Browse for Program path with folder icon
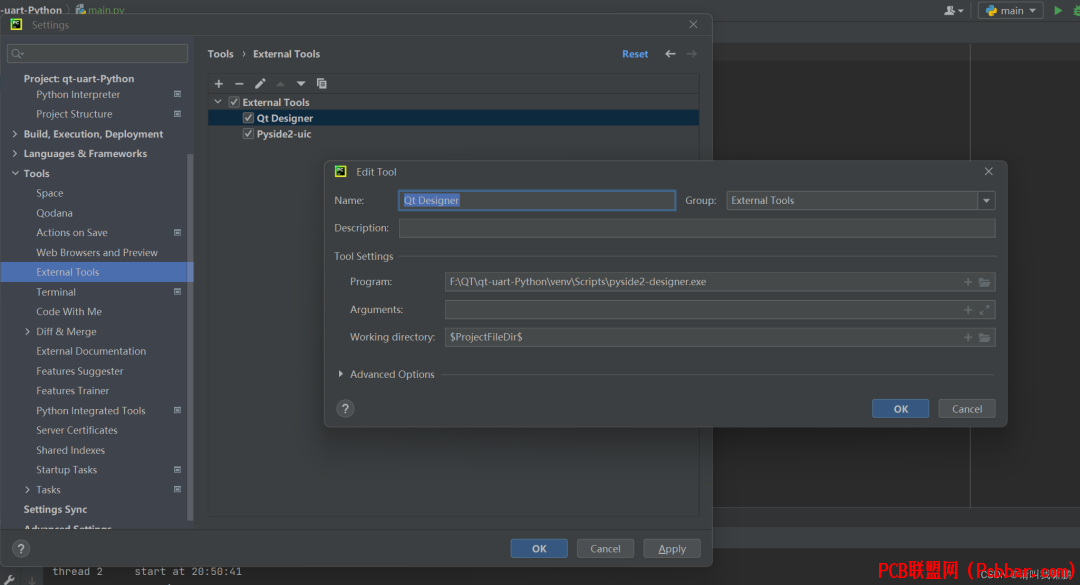The height and width of the screenshot is (585, 1080). coord(985,282)
